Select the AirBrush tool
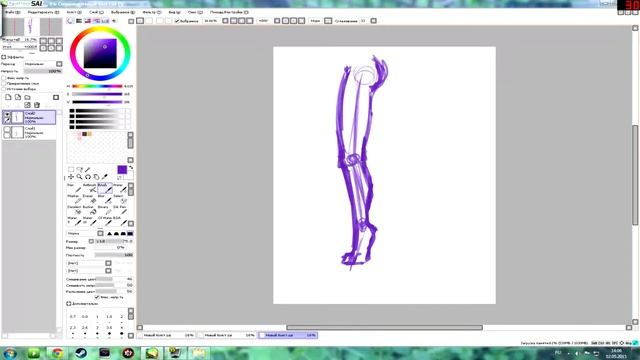Viewport: 640px width, 360px height. coord(89,188)
